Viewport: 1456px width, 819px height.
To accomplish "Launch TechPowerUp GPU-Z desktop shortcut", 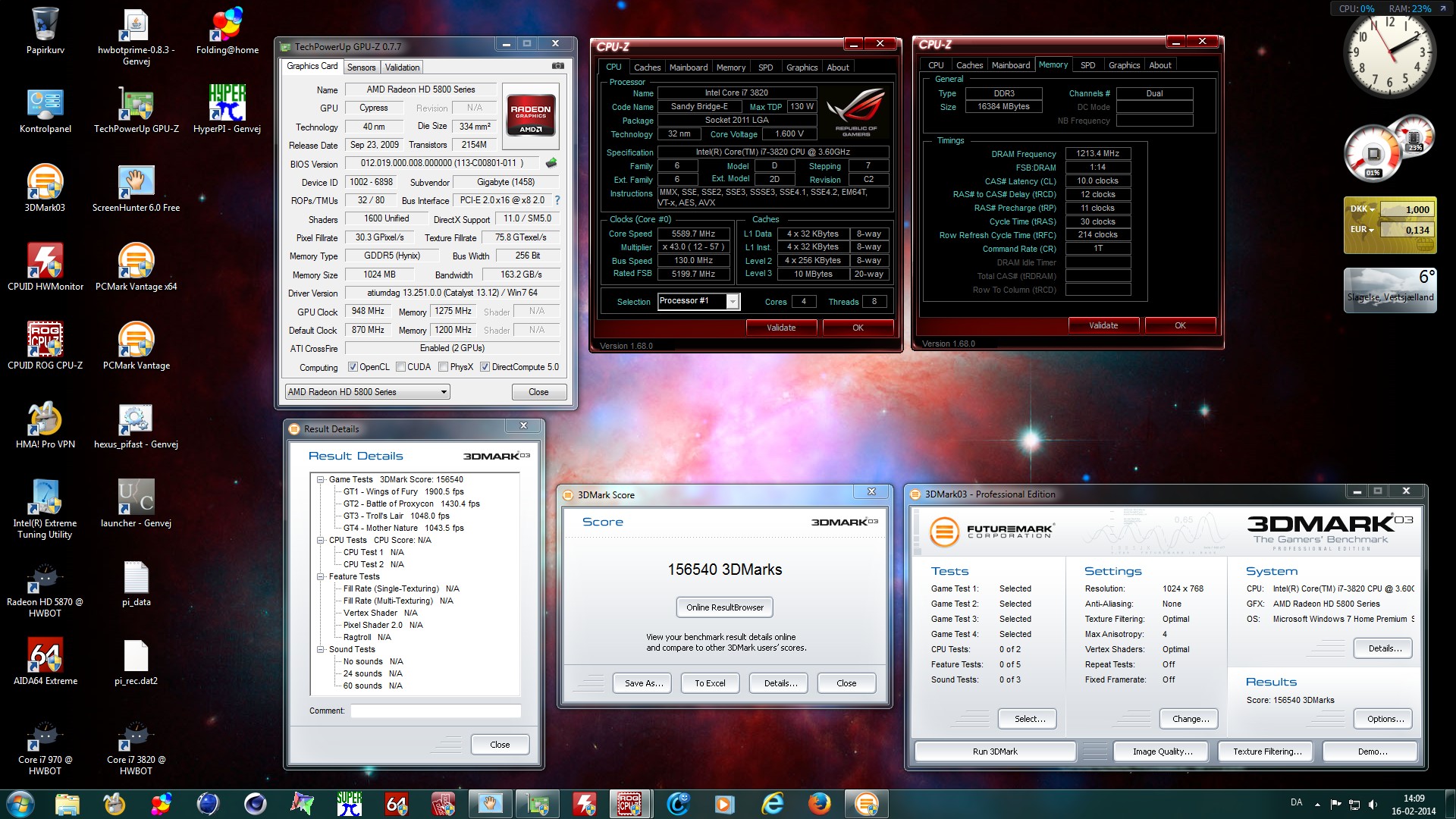I will (136, 111).
